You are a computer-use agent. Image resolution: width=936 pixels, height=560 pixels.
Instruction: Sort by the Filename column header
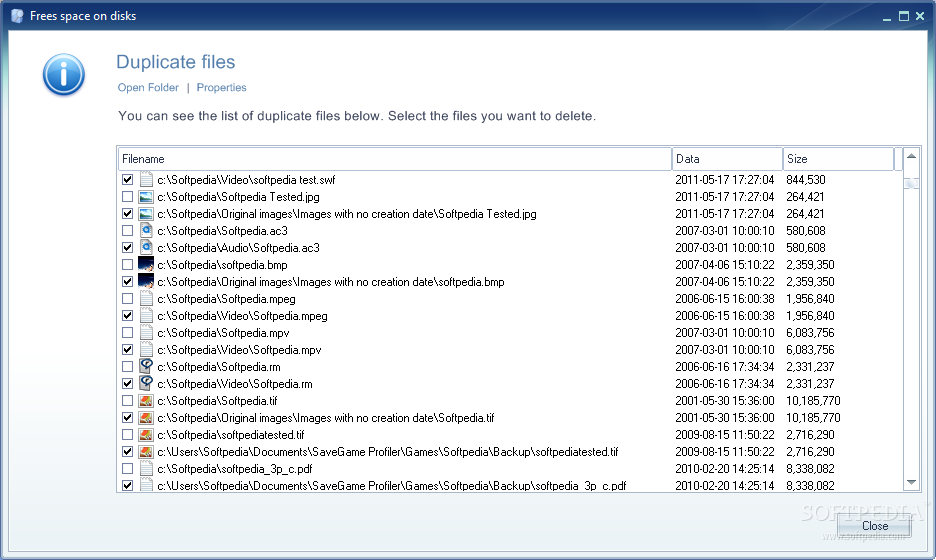pyautogui.click(x=395, y=159)
